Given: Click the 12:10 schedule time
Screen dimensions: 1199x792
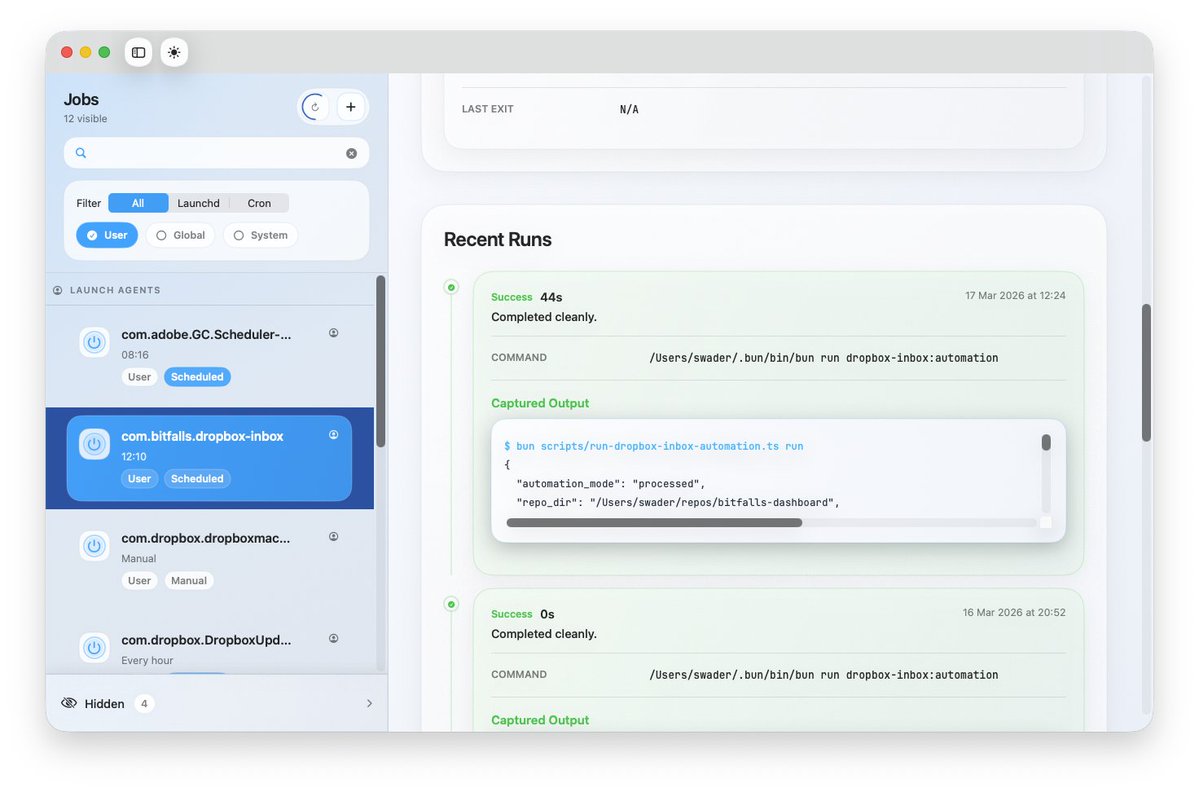Looking at the screenshot, I should [x=134, y=457].
